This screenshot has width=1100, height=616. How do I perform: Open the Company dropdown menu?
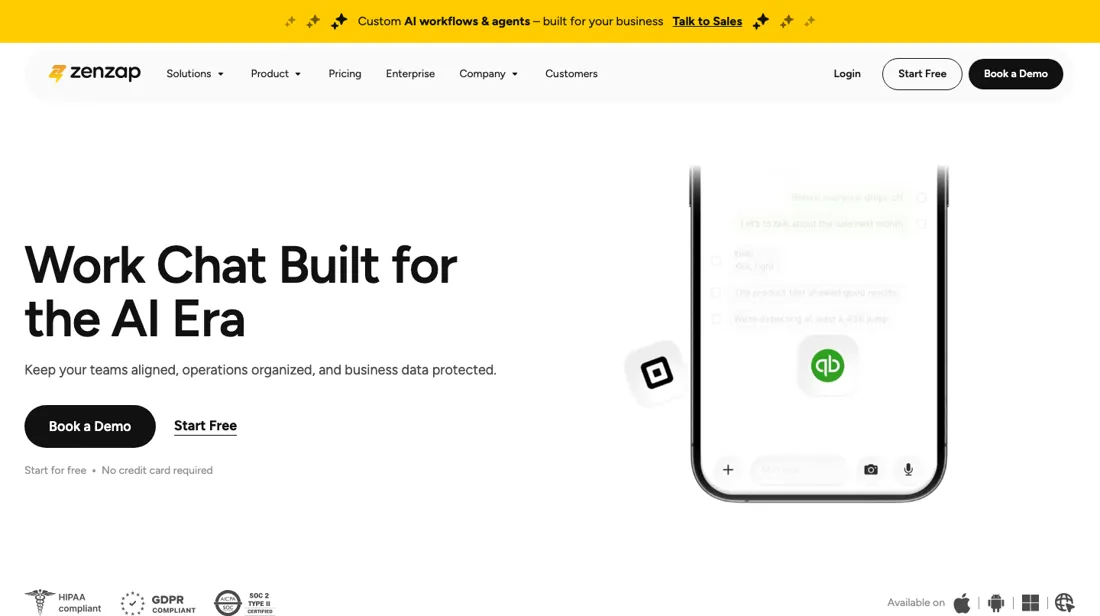[x=488, y=74]
